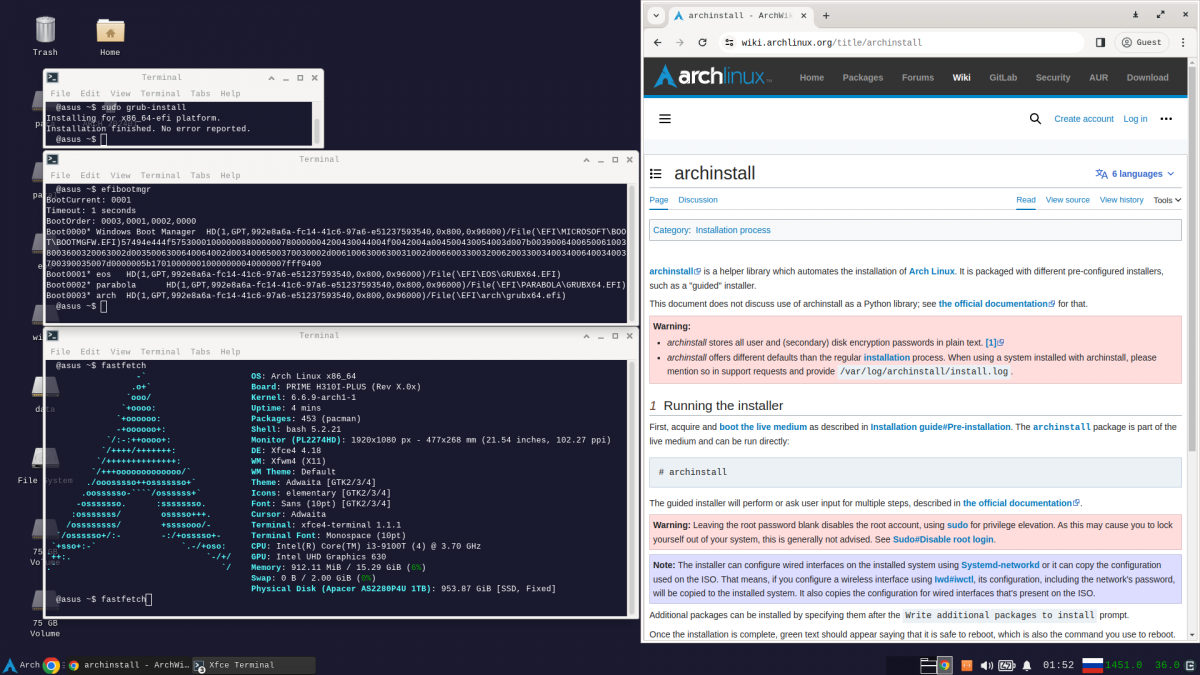Click browser forward arrow button
Image resolution: width=1200 pixels, height=675 pixels.
click(680, 43)
